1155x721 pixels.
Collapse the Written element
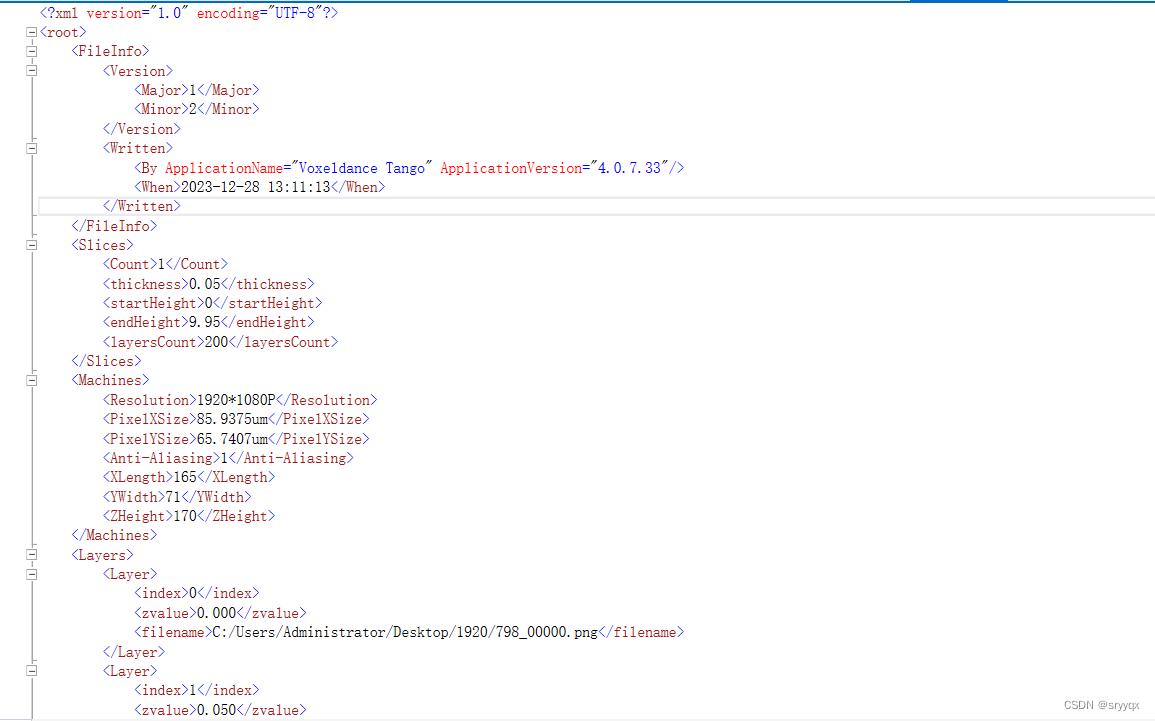(x=31, y=147)
